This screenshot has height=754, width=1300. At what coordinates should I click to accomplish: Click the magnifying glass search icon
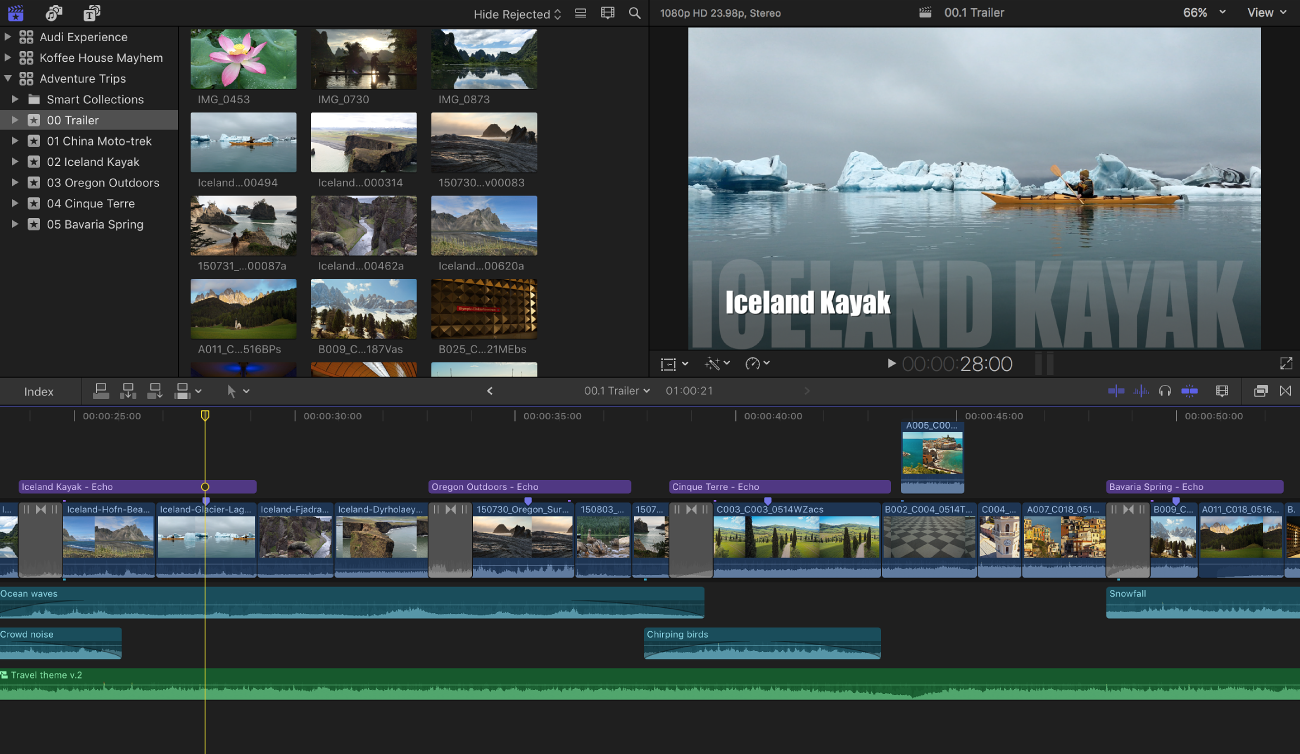(635, 14)
